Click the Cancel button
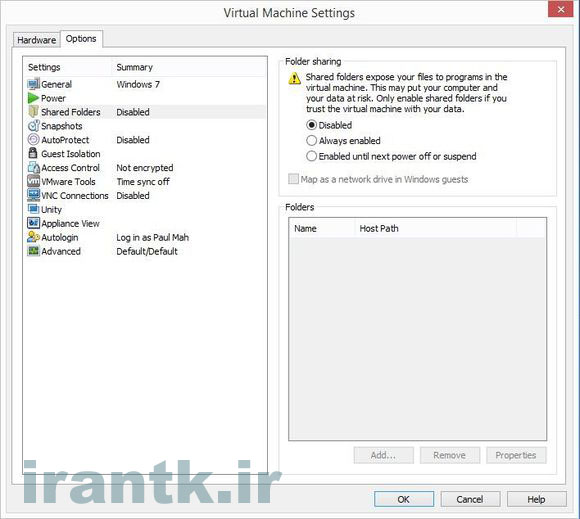This screenshot has width=580, height=519. click(x=470, y=499)
